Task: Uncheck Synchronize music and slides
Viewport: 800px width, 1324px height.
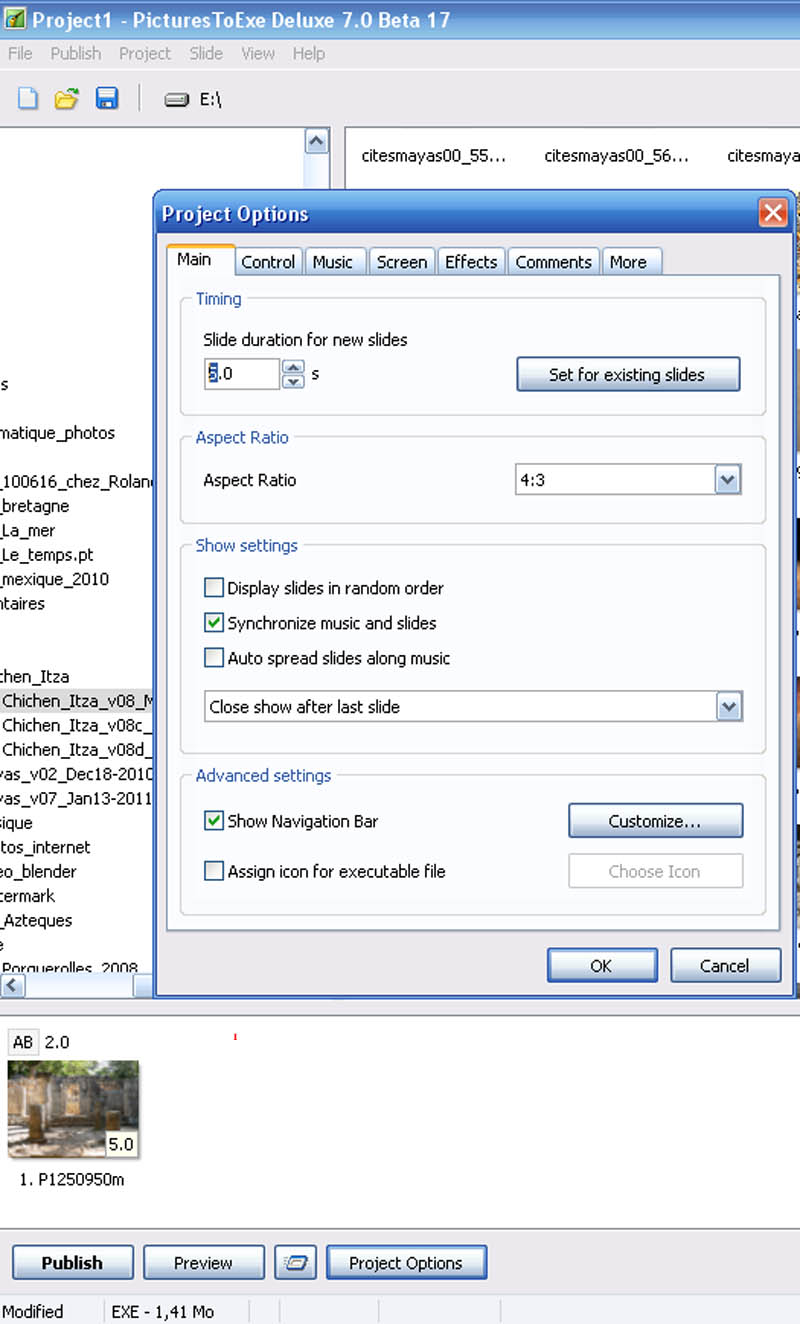Action: (214, 623)
